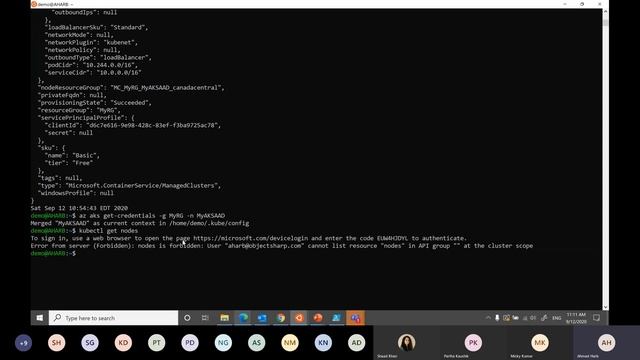Click the terminal scrollbar down arrow

pos(605,307)
